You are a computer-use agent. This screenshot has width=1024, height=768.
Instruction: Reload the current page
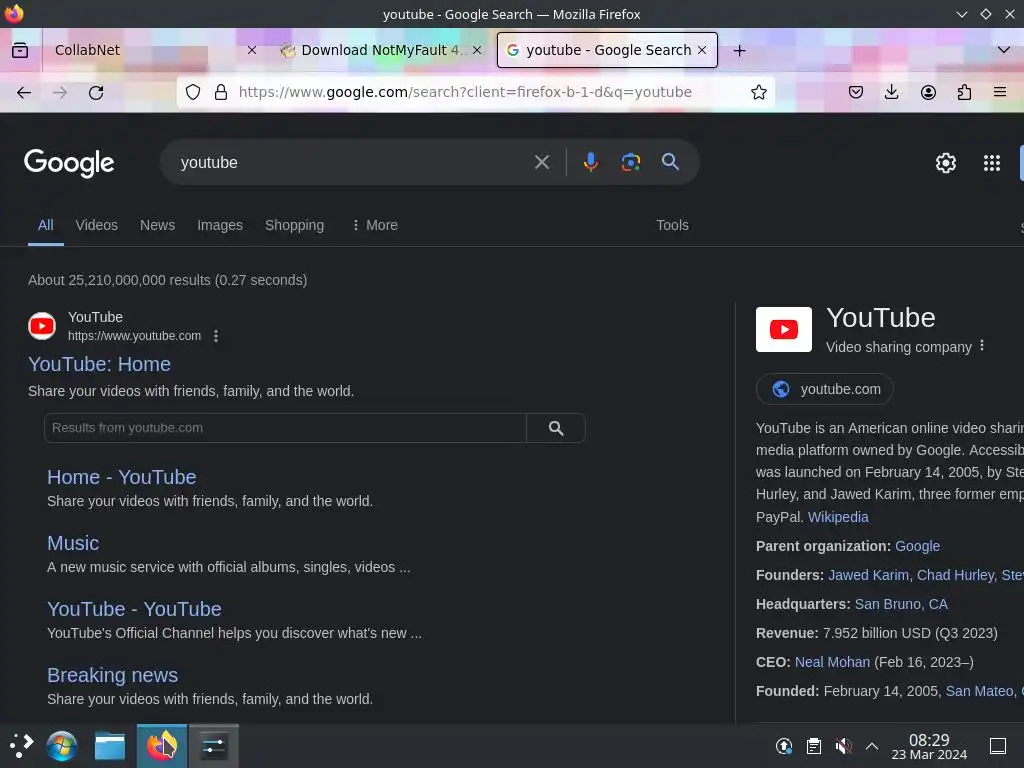click(x=96, y=93)
